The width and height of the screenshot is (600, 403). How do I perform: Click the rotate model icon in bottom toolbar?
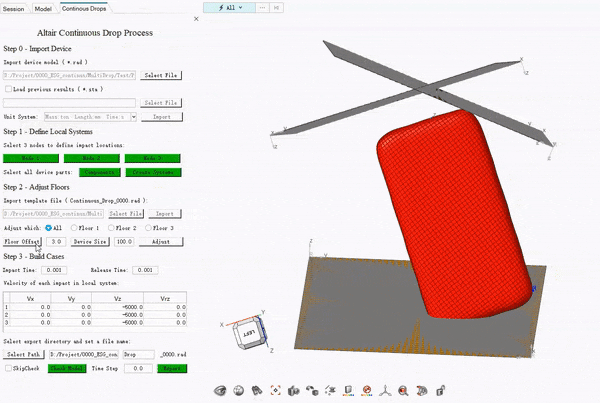(422, 391)
